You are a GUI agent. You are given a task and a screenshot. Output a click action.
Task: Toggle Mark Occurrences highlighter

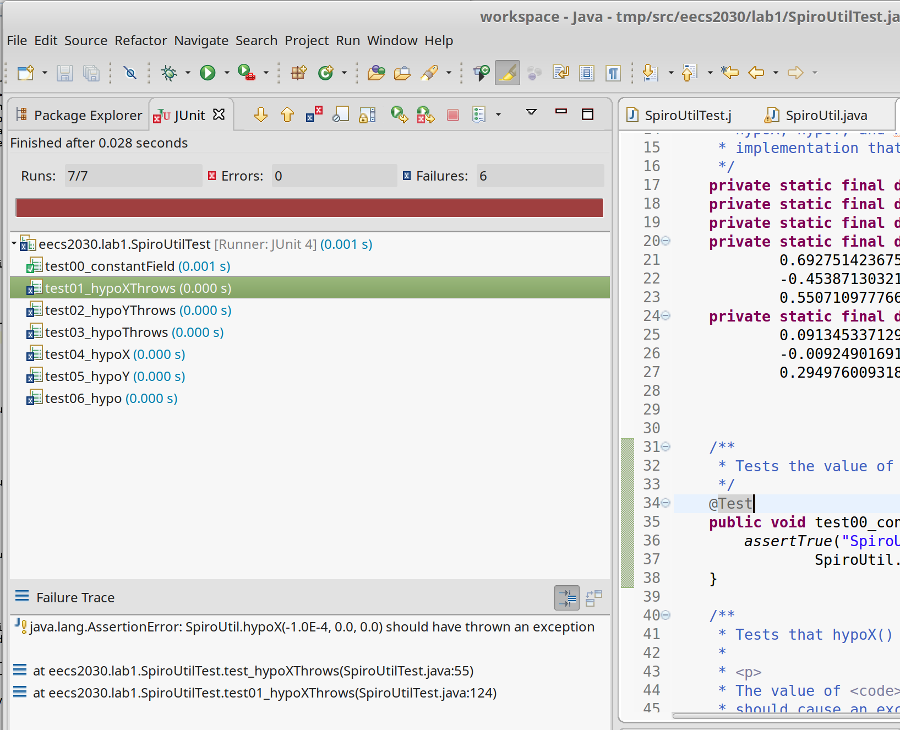click(507, 73)
